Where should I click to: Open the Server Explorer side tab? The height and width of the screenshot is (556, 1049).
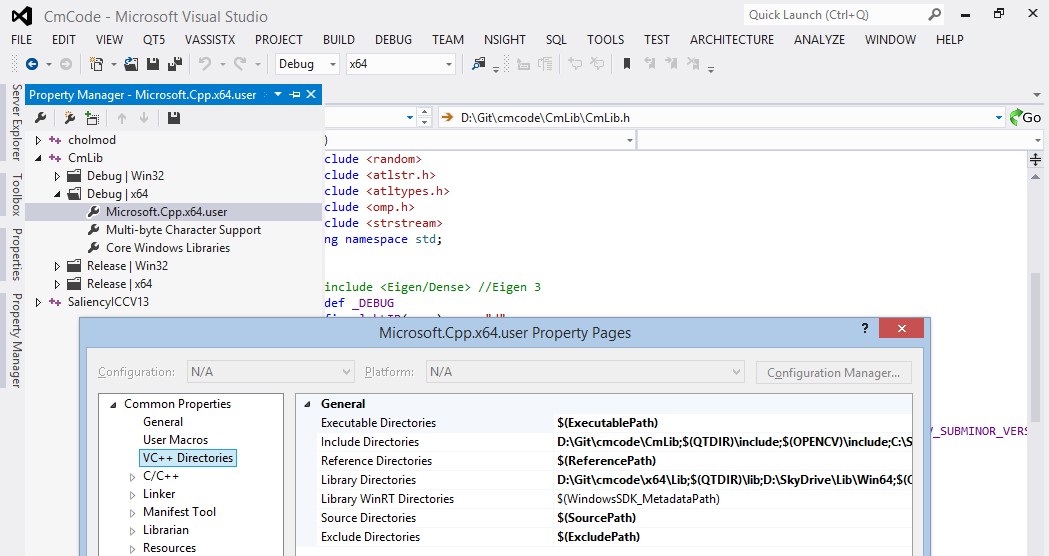coord(16,123)
